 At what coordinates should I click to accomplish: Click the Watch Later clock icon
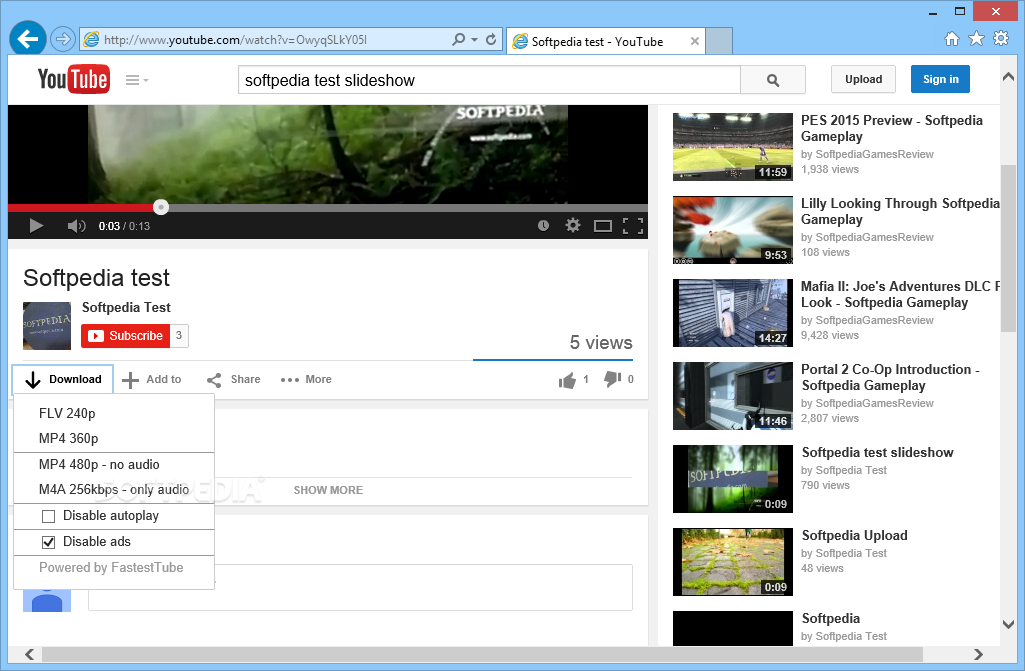click(x=543, y=226)
